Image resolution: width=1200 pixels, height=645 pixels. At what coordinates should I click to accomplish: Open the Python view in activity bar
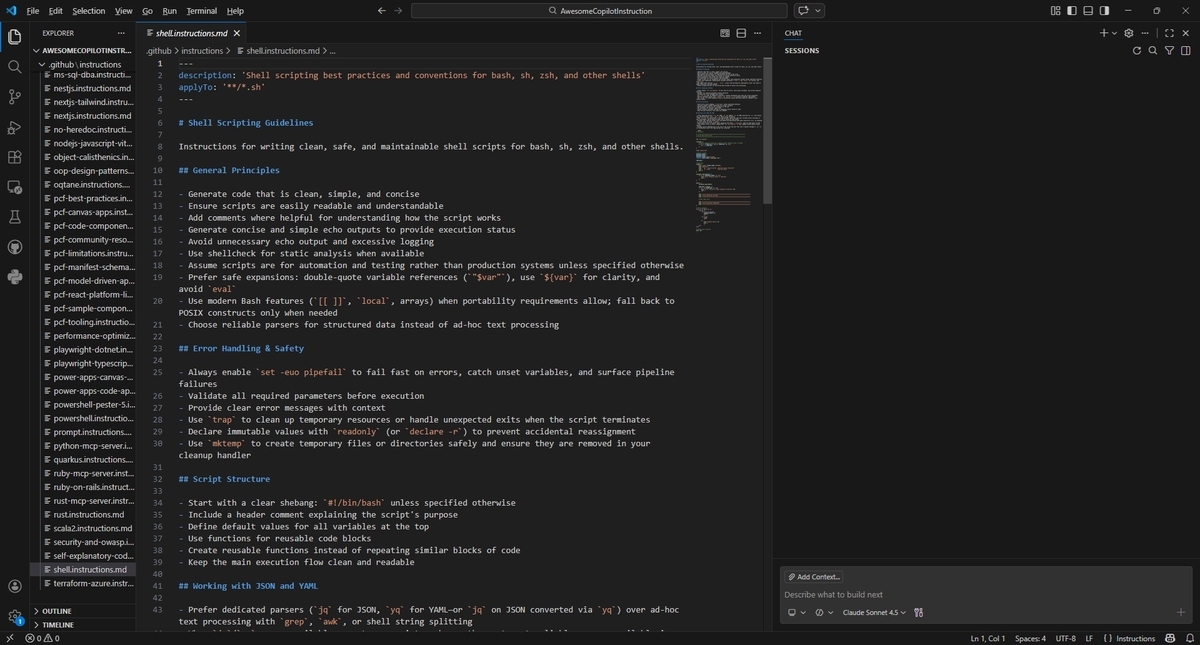14,277
